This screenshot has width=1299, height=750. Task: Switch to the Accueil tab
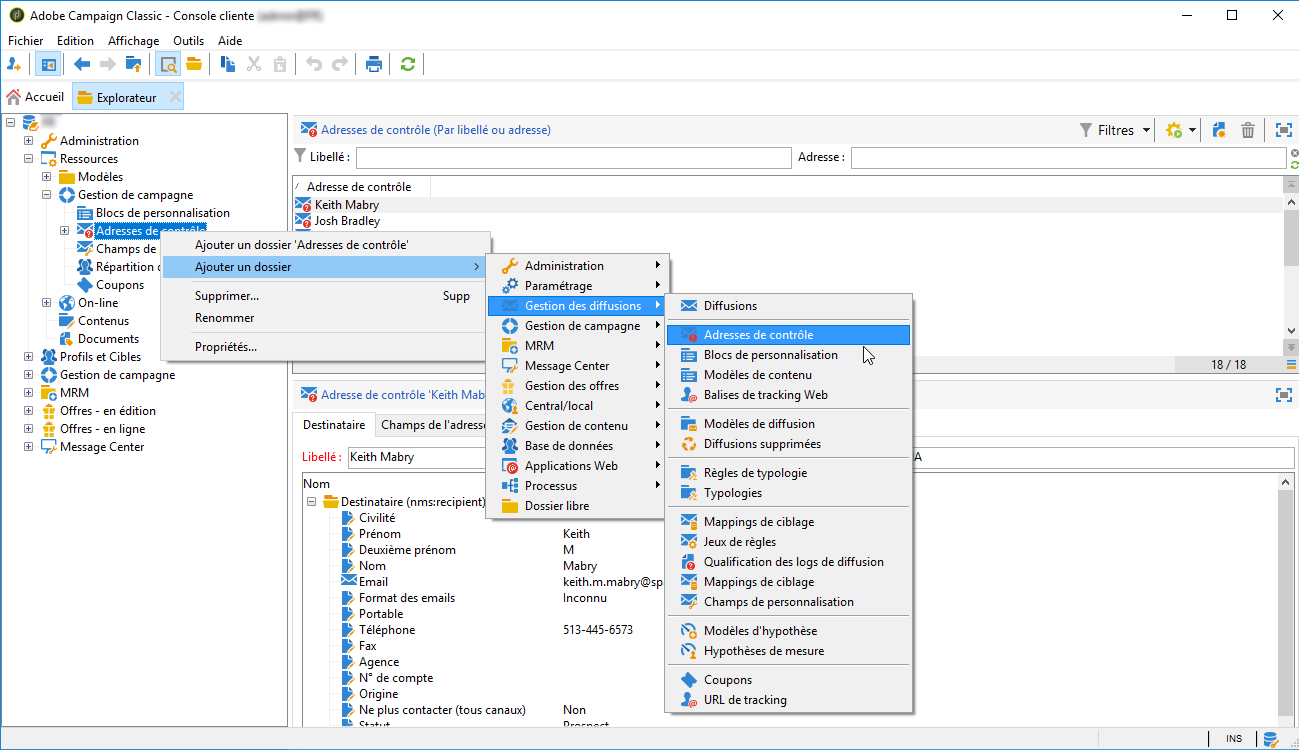[35, 97]
